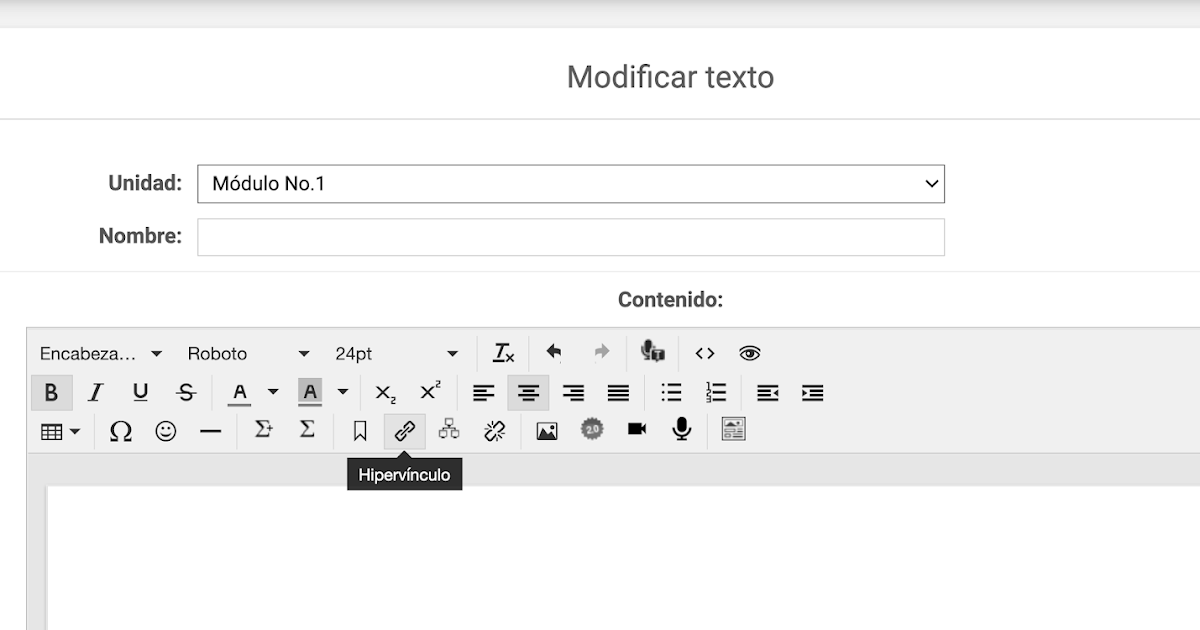Click the Remove link icon

coord(494,430)
